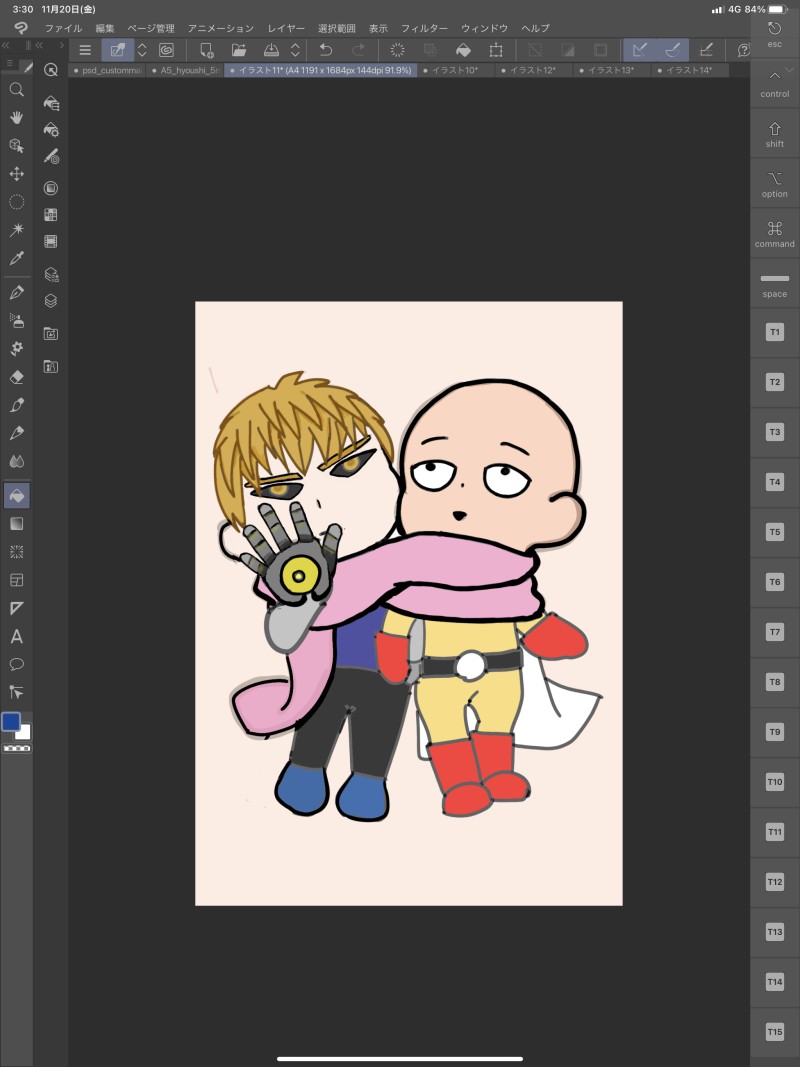This screenshot has height=1067, width=800.
Task: Select the Airbrush tool
Action: (x=16, y=321)
